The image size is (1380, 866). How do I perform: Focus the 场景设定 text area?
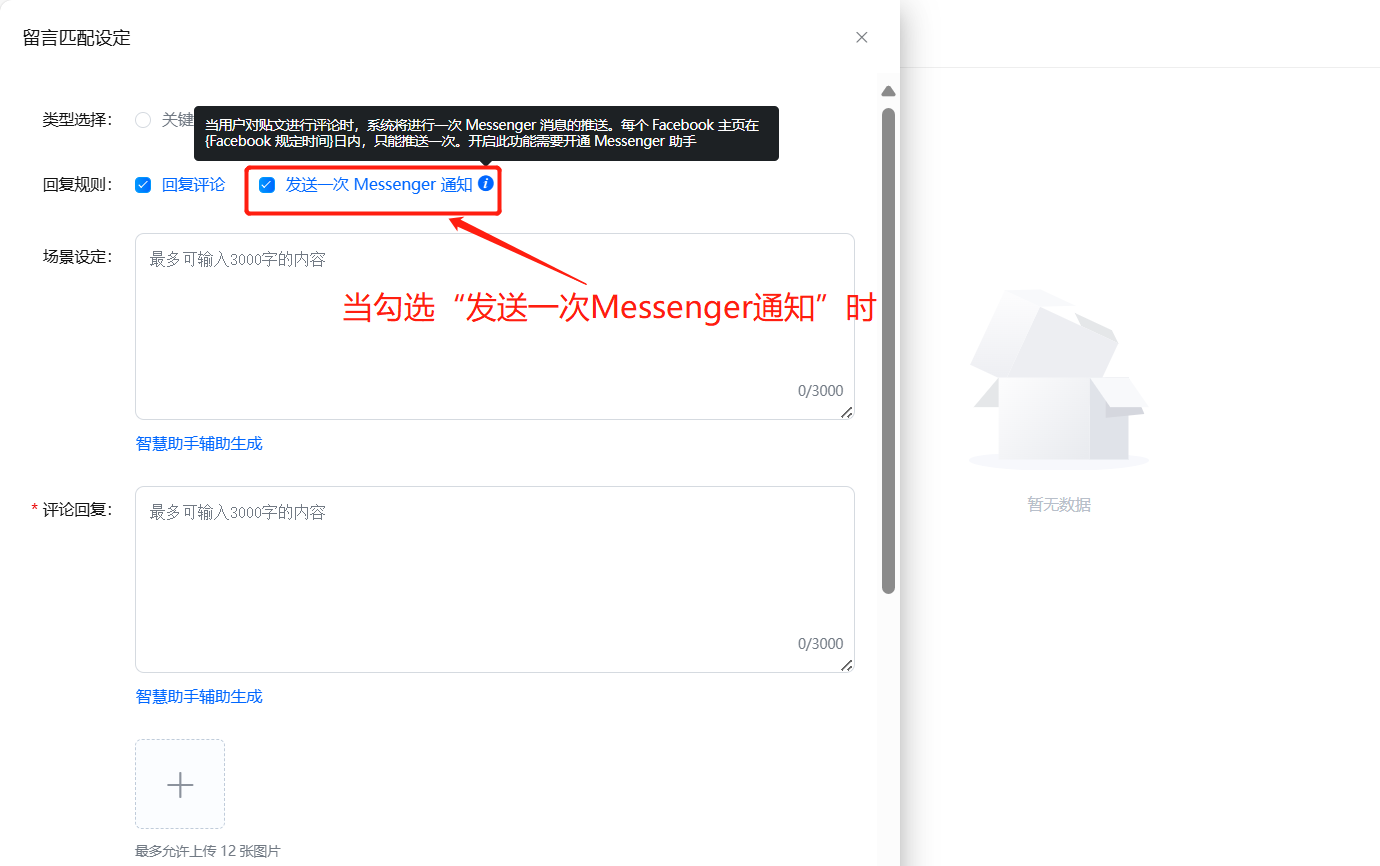pos(494,320)
